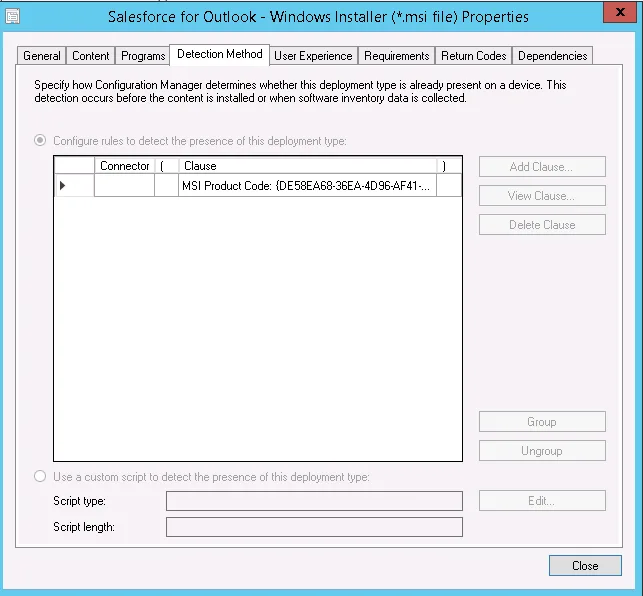
Task: Click the Clause column header
Action: (x=308, y=166)
